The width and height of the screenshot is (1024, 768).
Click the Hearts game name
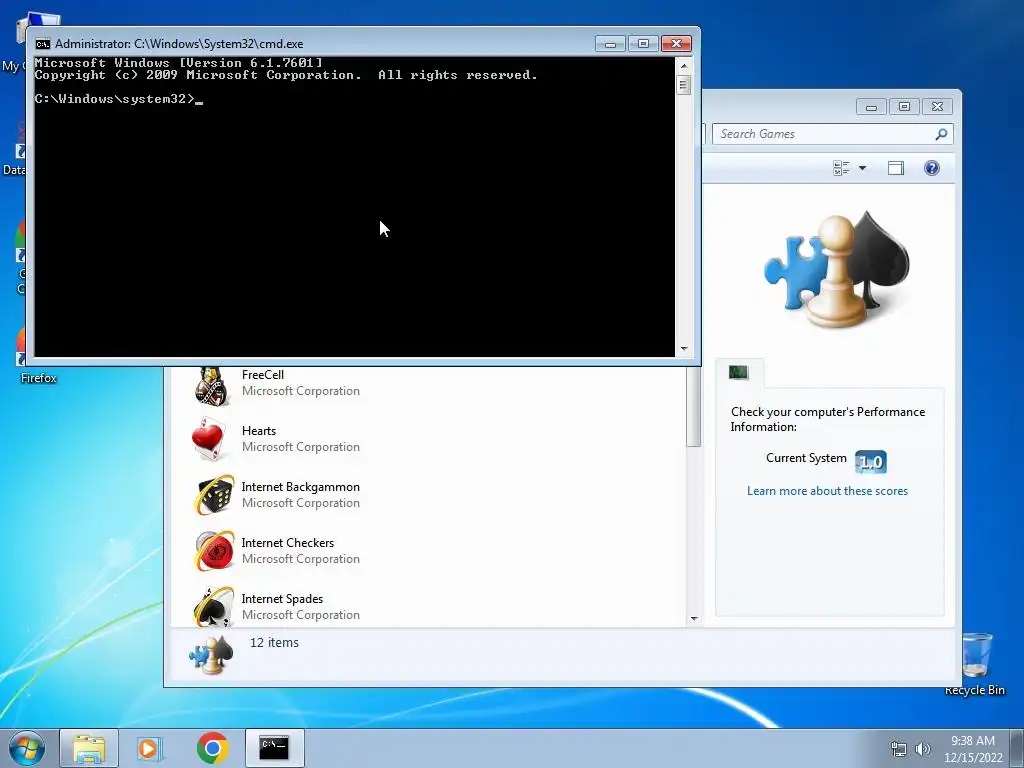pos(259,431)
